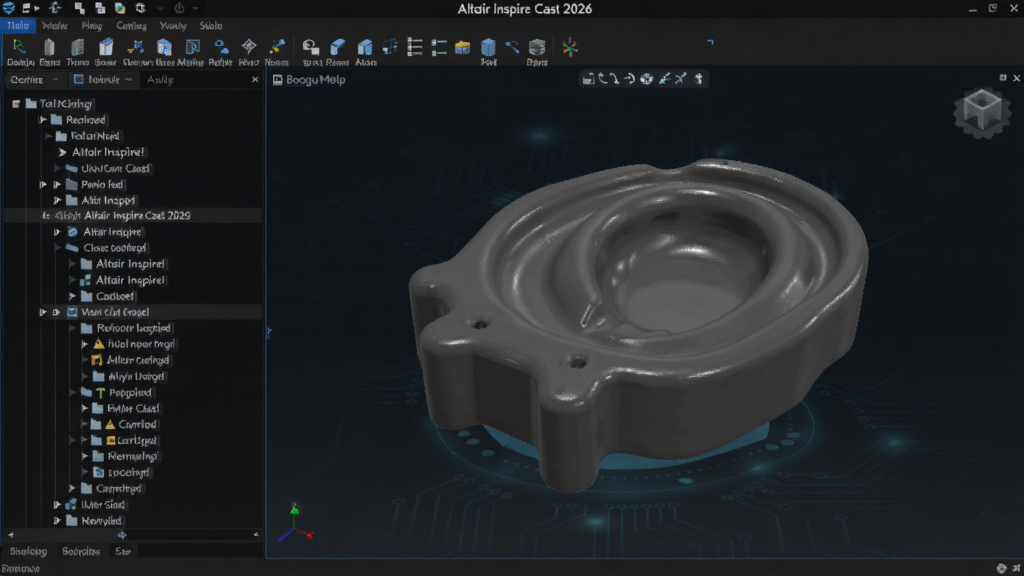Viewport: 1024px width, 576px height.
Task: Click the globe-like icon in the viewport toolbar
Action: click(647, 79)
